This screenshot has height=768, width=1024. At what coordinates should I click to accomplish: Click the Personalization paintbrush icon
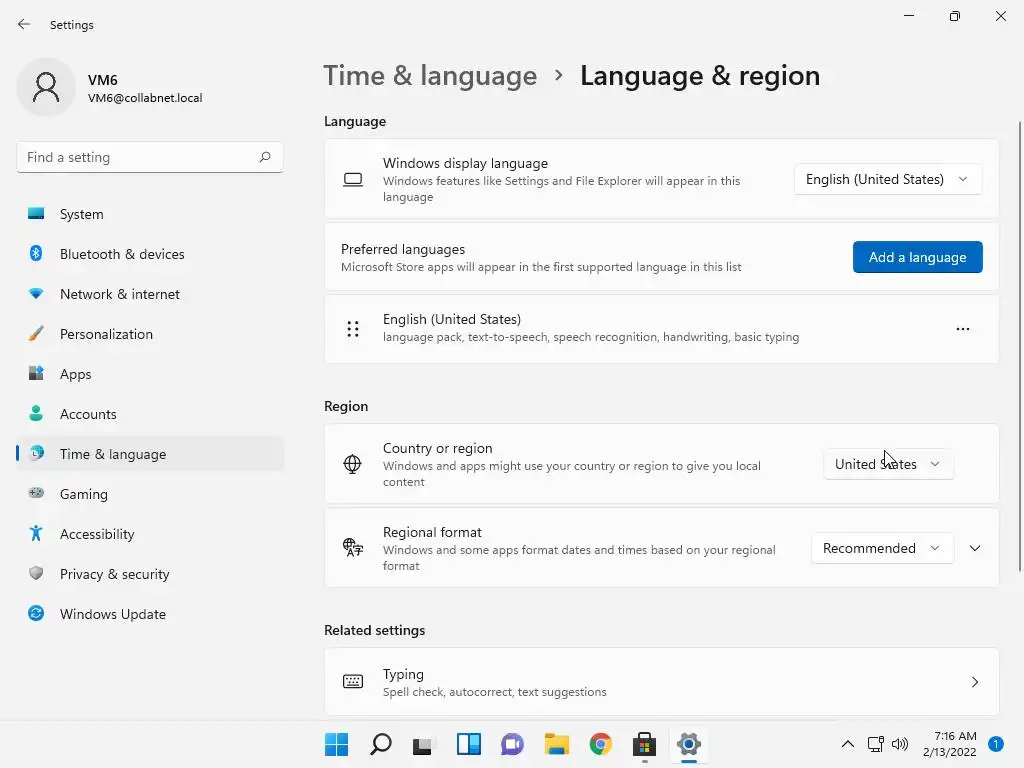tap(36, 334)
